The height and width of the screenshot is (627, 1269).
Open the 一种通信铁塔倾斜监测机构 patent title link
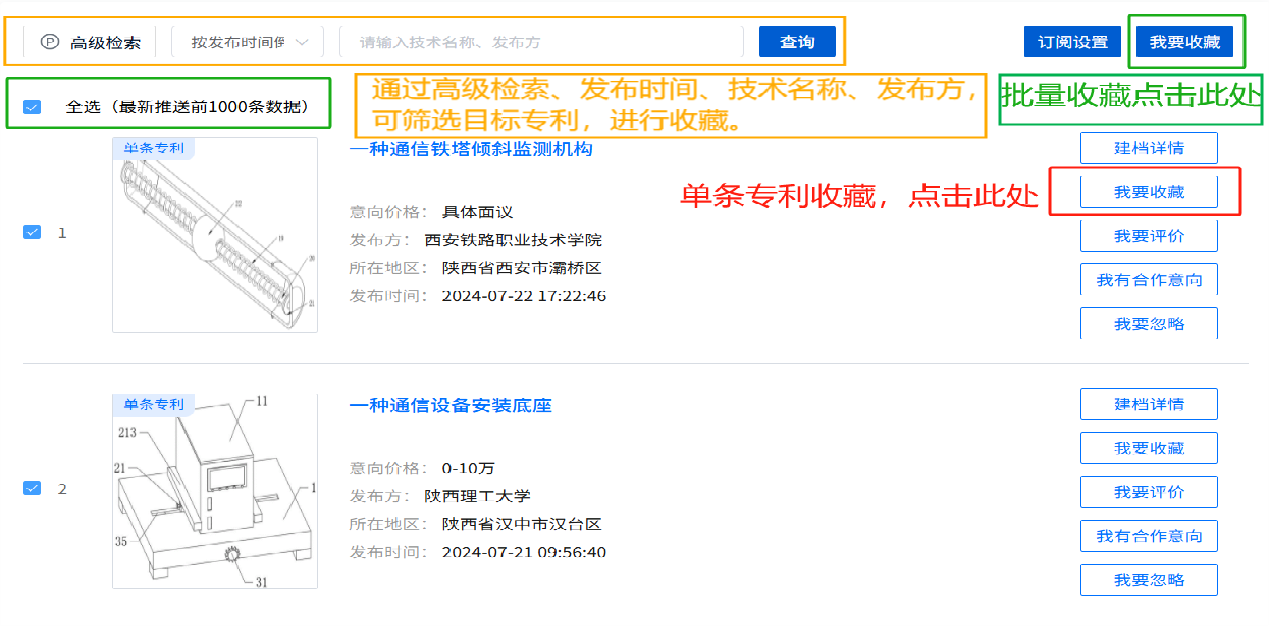[x=471, y=149]
